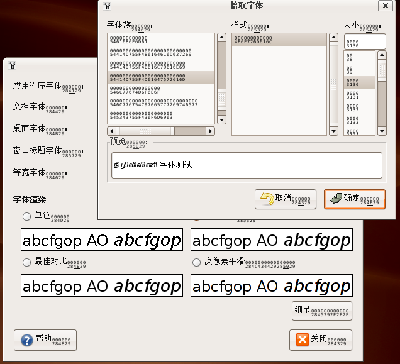The image size is (400, 364).
Task: Click inside the 预览 (Preview) text field
Action: click(247, 166)
